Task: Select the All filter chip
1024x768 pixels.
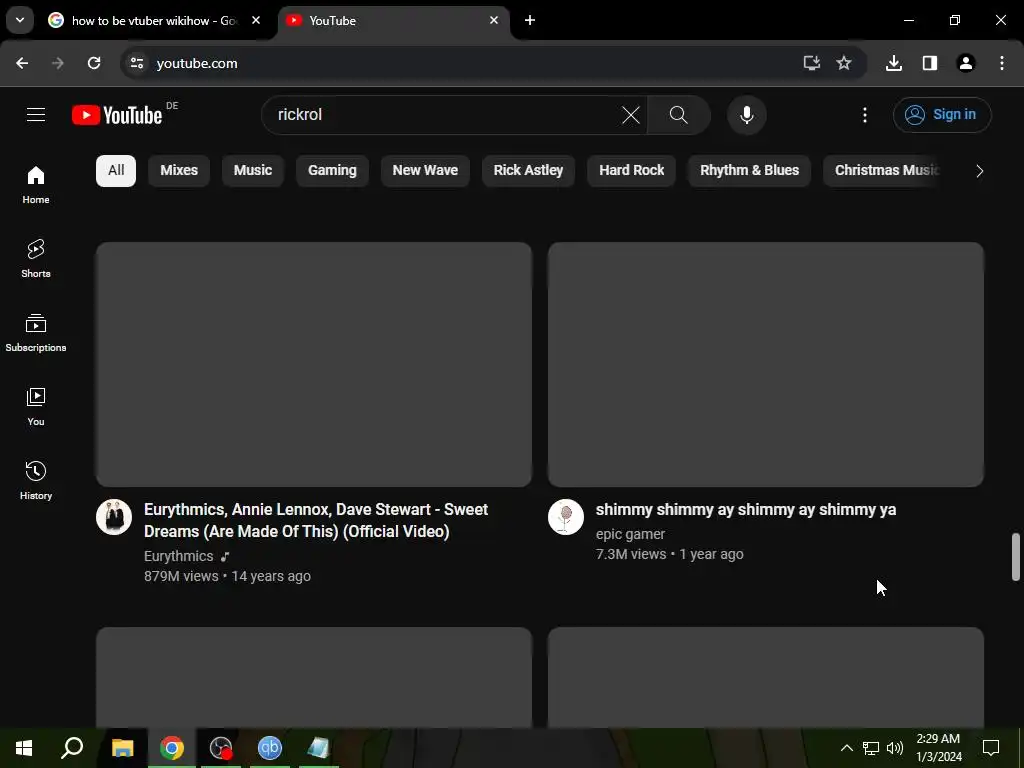Action: pos(116,170)
